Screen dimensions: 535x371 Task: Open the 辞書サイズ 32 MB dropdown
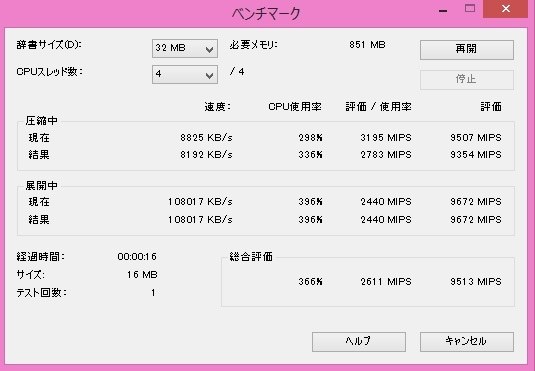(x=185, y=48)
